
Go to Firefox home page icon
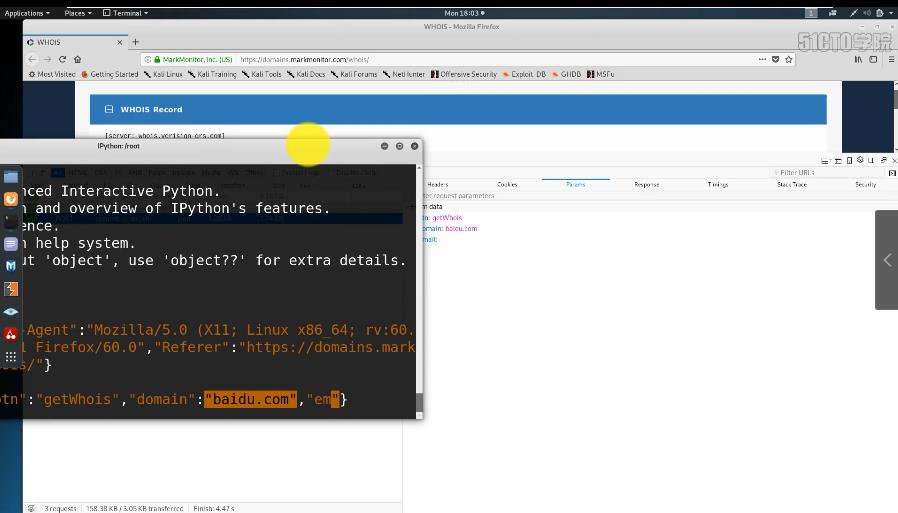(77, 59)
